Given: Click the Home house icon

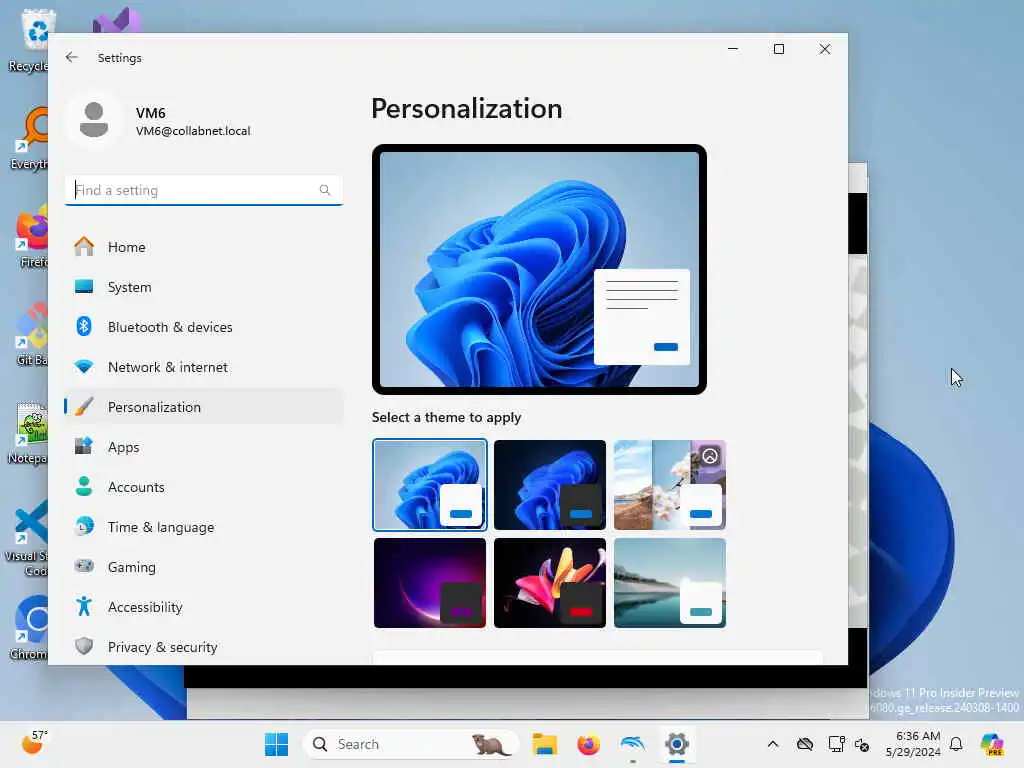Looking at the screenshot, I should [x=84, y=246].
